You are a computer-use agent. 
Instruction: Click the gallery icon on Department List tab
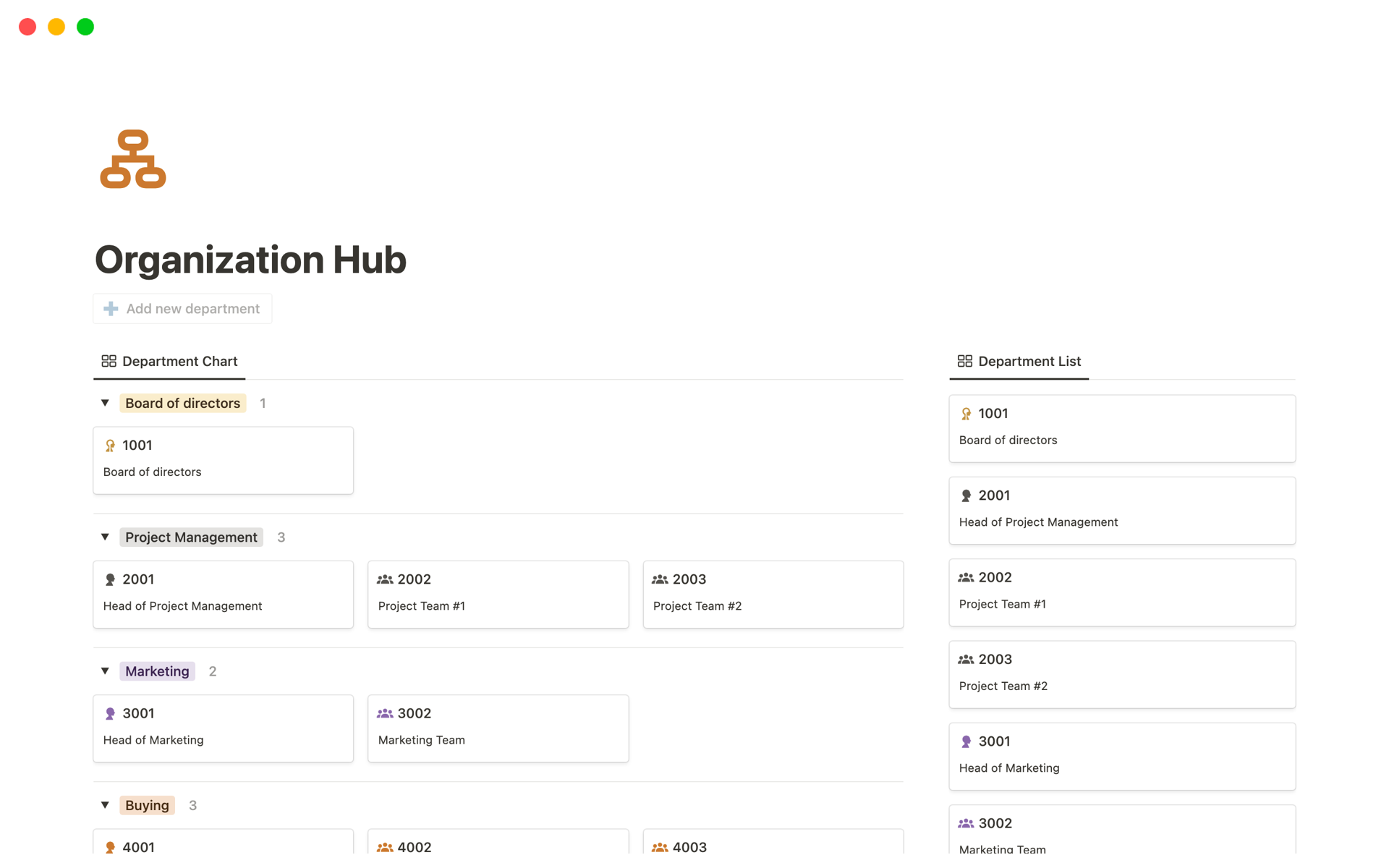point(964,361)
